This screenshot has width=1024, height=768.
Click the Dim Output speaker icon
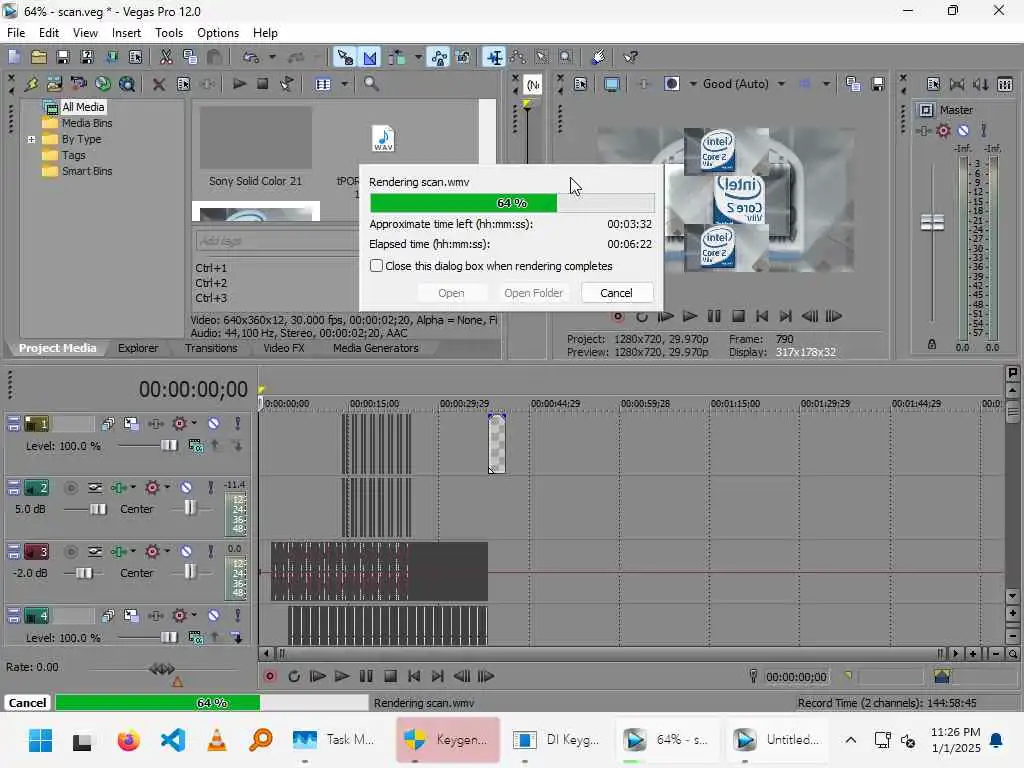point(980,84)
